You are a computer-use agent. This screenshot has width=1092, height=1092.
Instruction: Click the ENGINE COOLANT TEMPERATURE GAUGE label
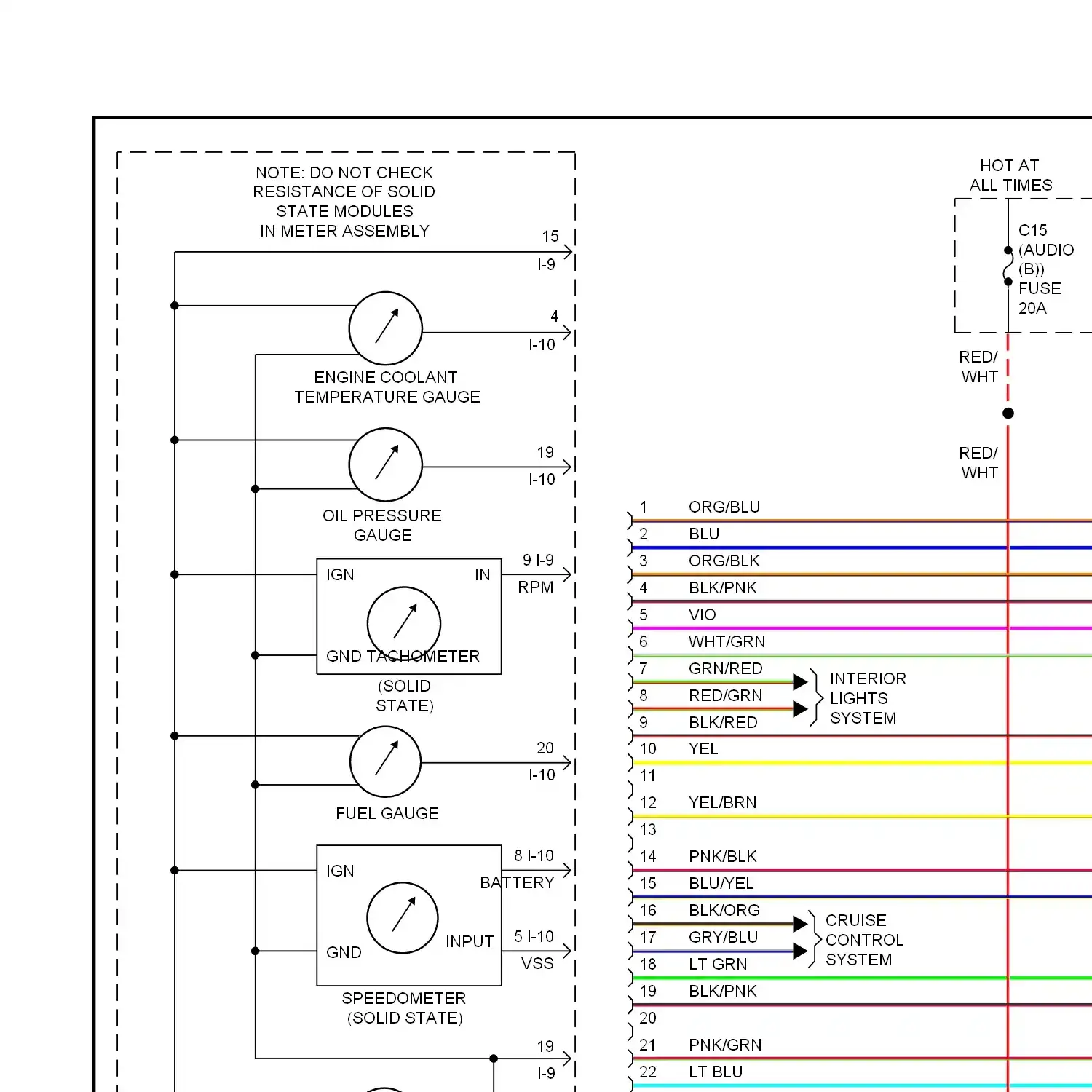[387, 387]
